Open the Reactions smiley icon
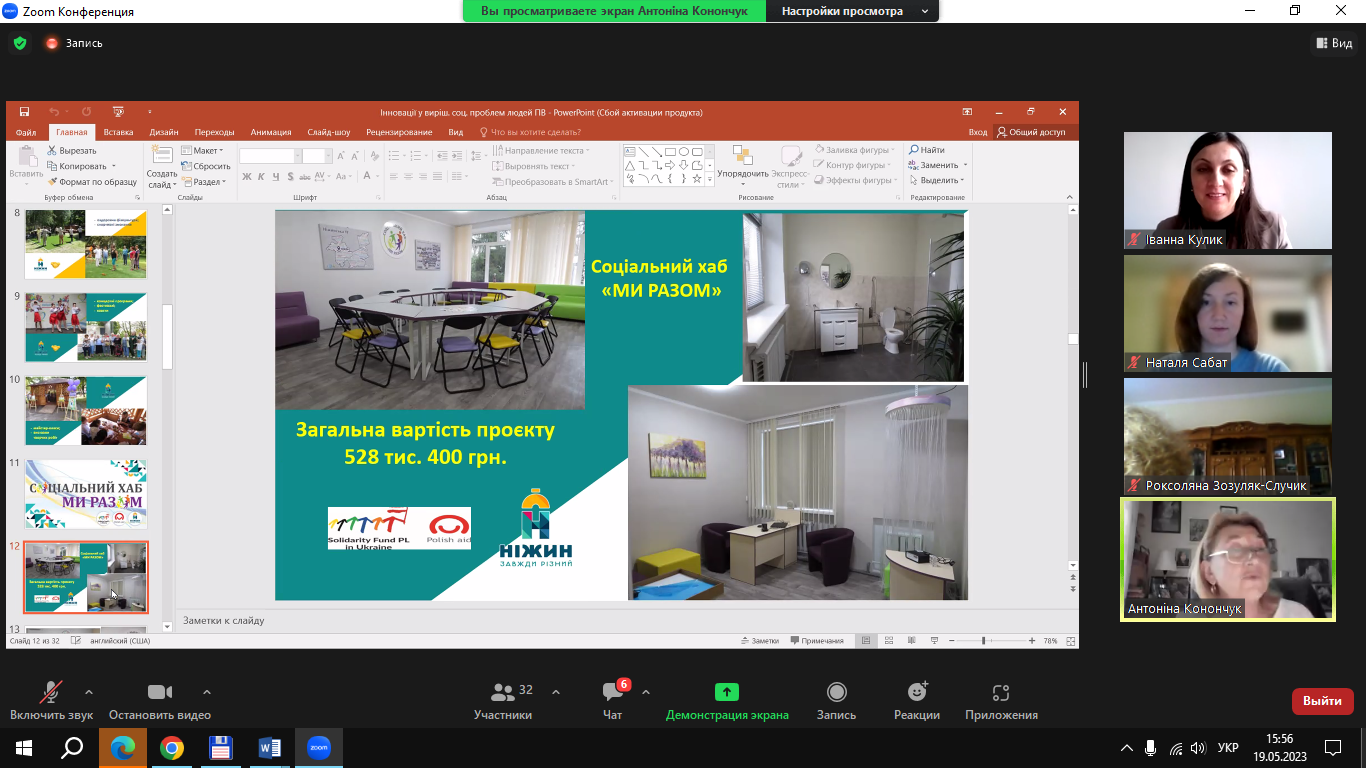 coord(917,692)
